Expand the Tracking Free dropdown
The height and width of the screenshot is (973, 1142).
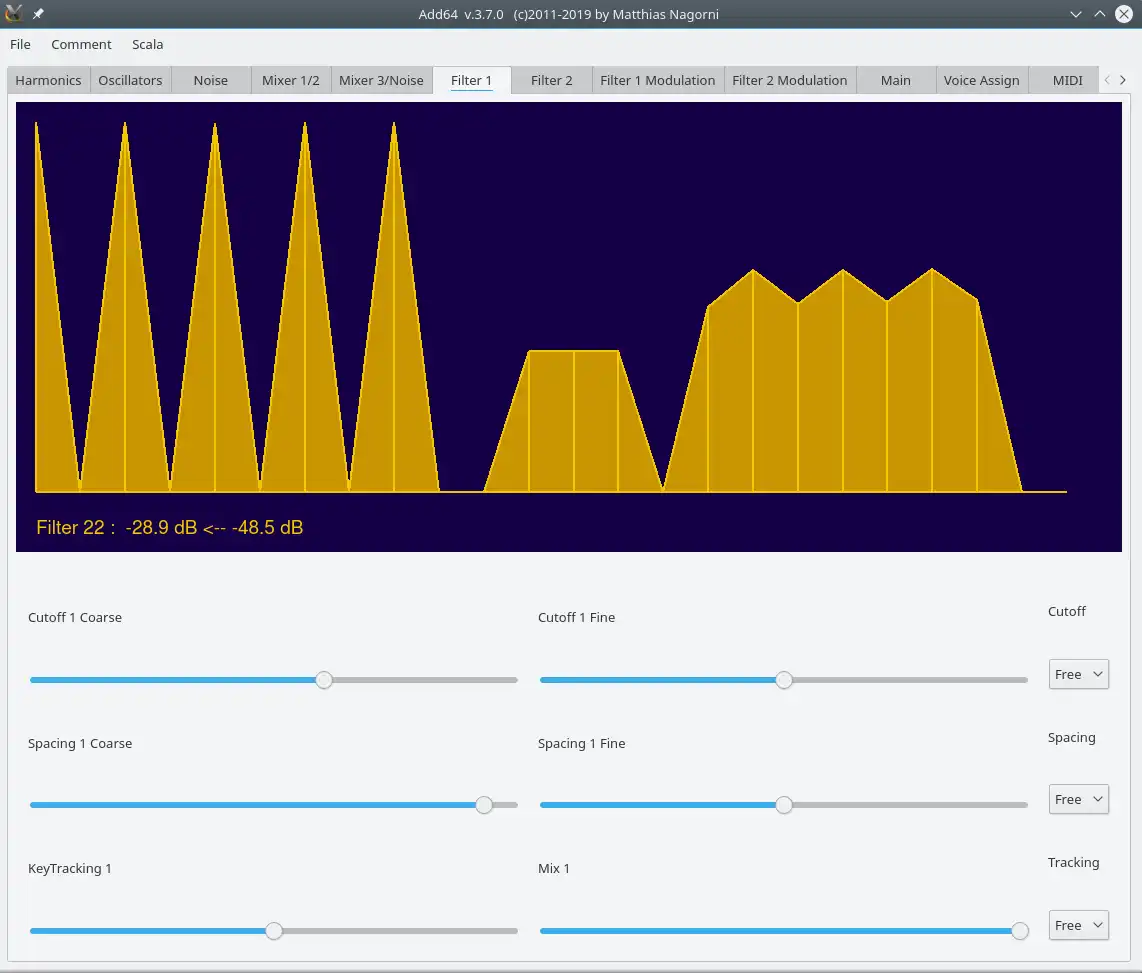(x=1078, y=925)
